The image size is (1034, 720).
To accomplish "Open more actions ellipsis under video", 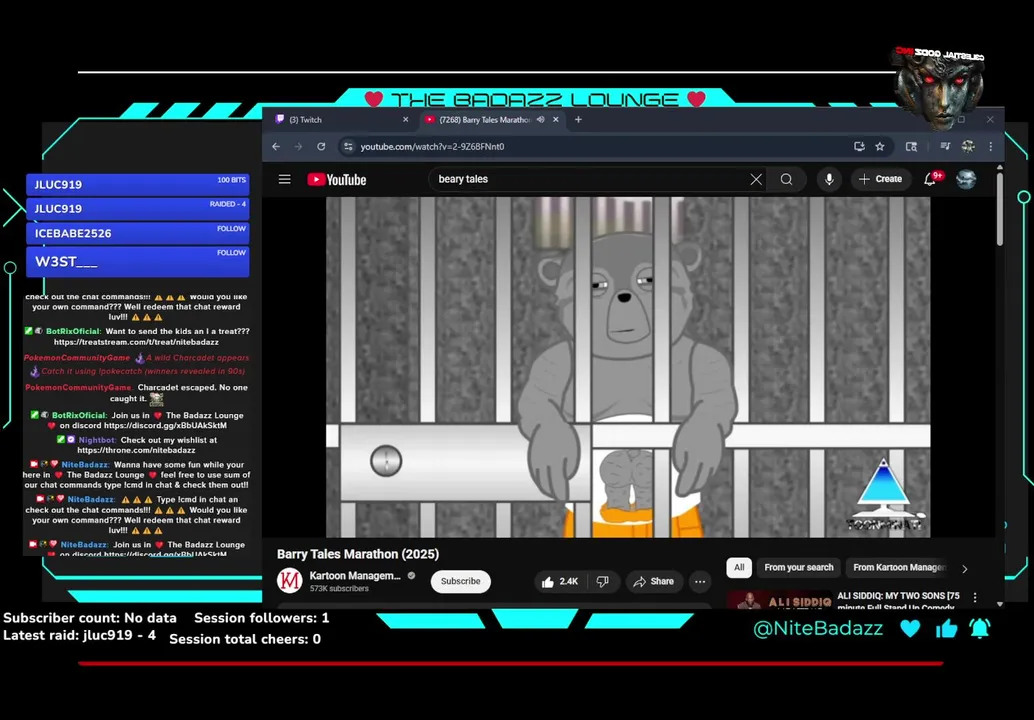I will [x=700, y=582].
